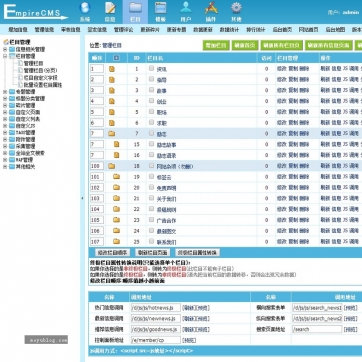Click the folder icon in row ID 18

pyautogui.click(x=111, y=166)
